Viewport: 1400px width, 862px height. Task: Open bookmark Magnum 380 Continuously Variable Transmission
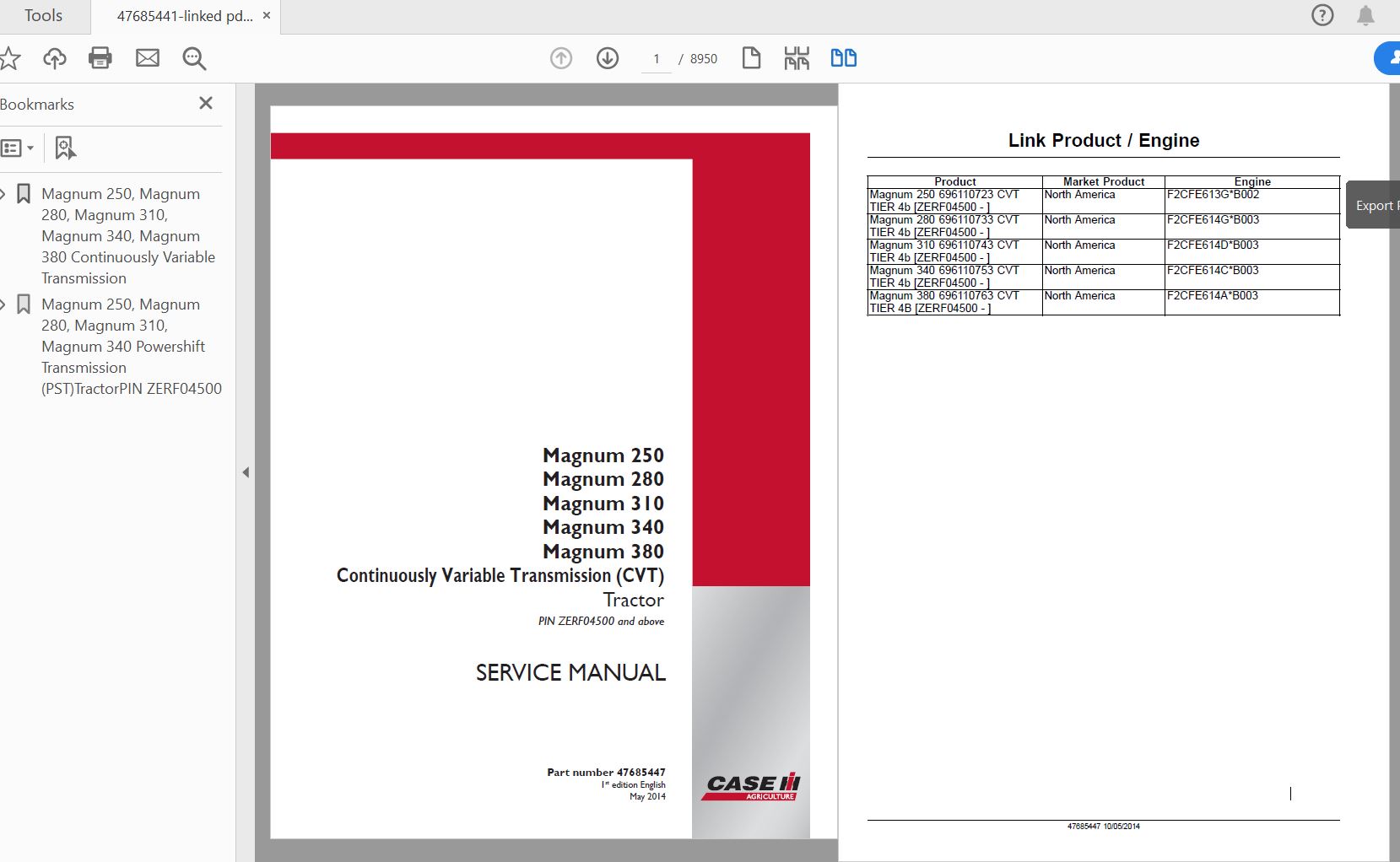(128, 236)
